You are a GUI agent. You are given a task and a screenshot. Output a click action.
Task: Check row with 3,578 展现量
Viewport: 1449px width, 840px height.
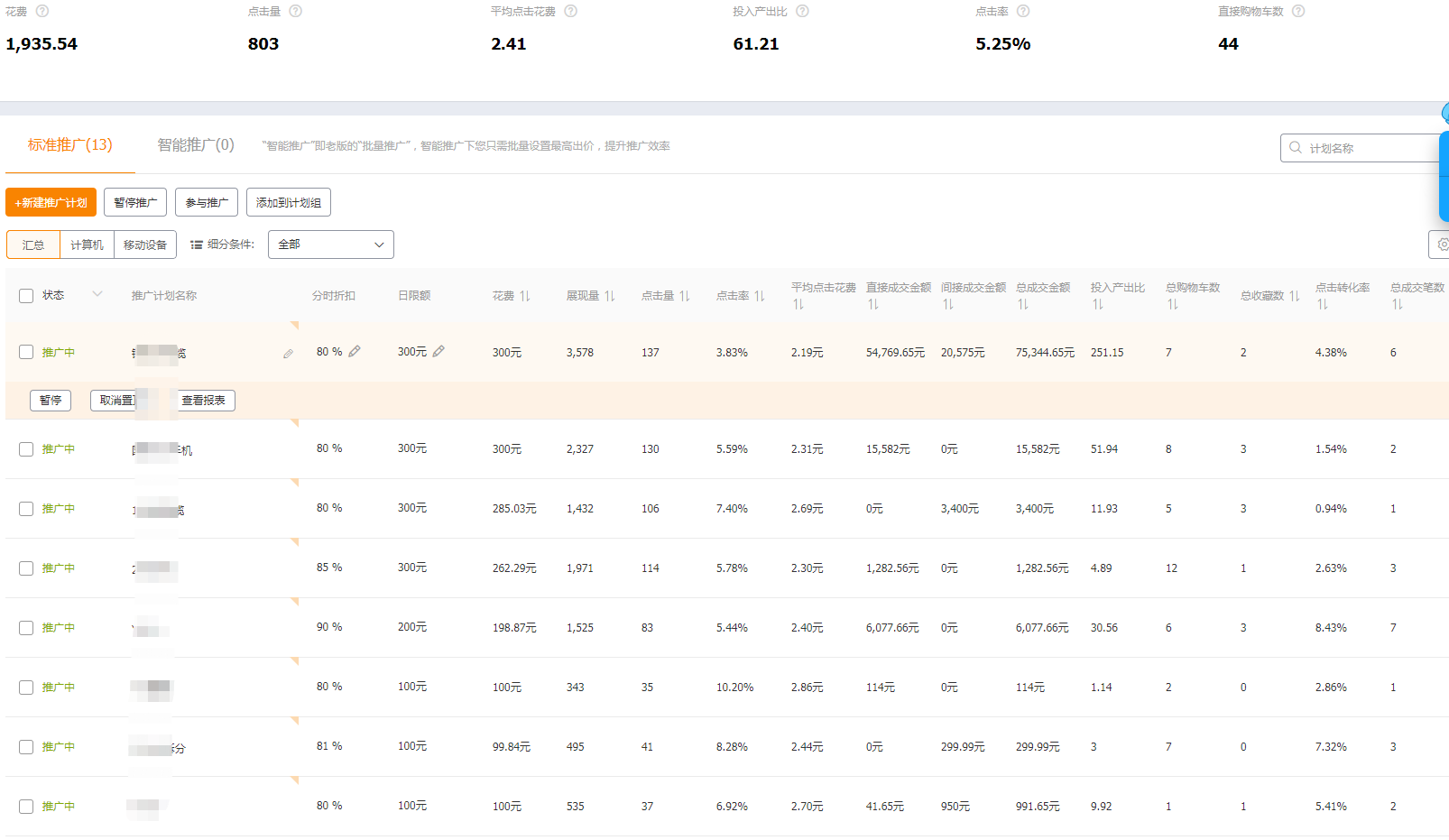26,353
